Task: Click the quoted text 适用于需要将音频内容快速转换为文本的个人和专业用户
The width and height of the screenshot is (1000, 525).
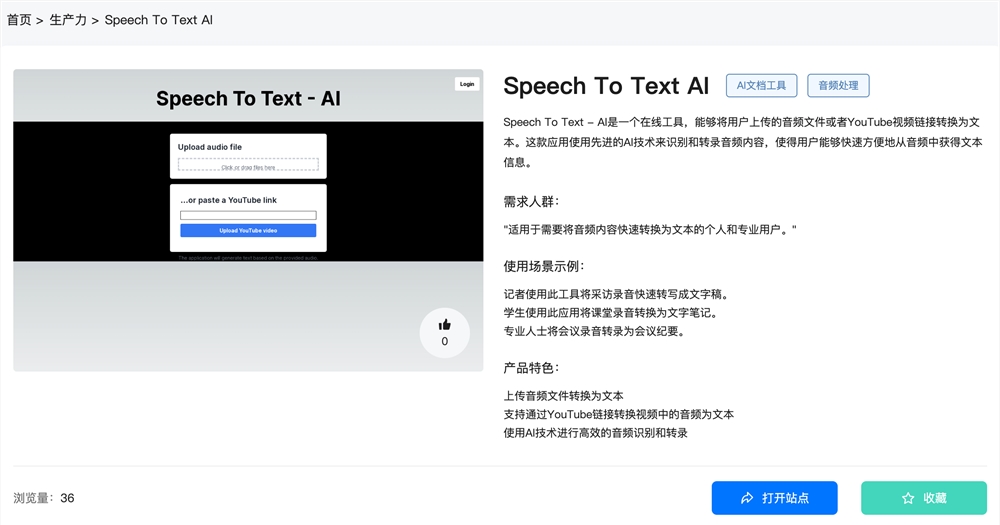Action: [650, 230]
